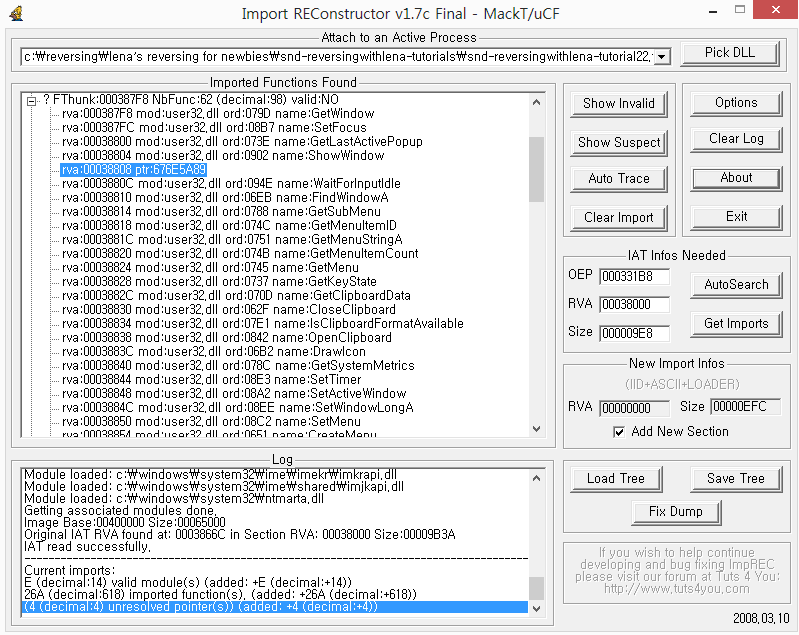This screenshot has width=799, height=635.
Task: Select the SetActiveWindow import row
Action: point(234,394)
